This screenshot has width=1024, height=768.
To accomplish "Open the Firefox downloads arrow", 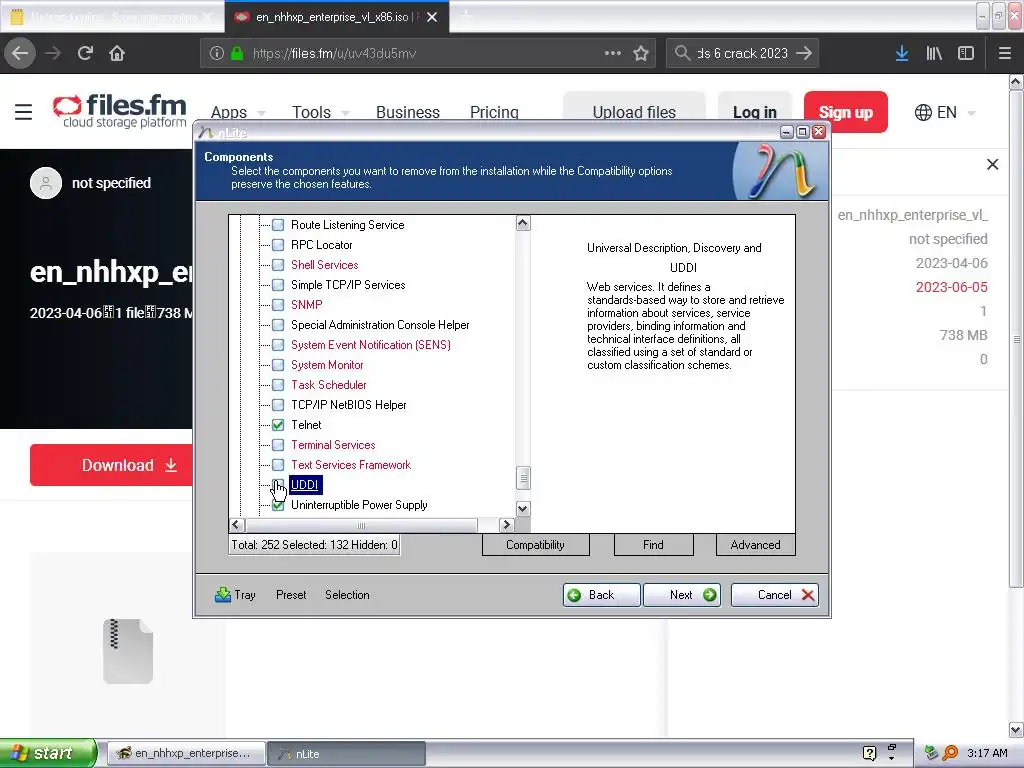I will click(x=902, y=53).
